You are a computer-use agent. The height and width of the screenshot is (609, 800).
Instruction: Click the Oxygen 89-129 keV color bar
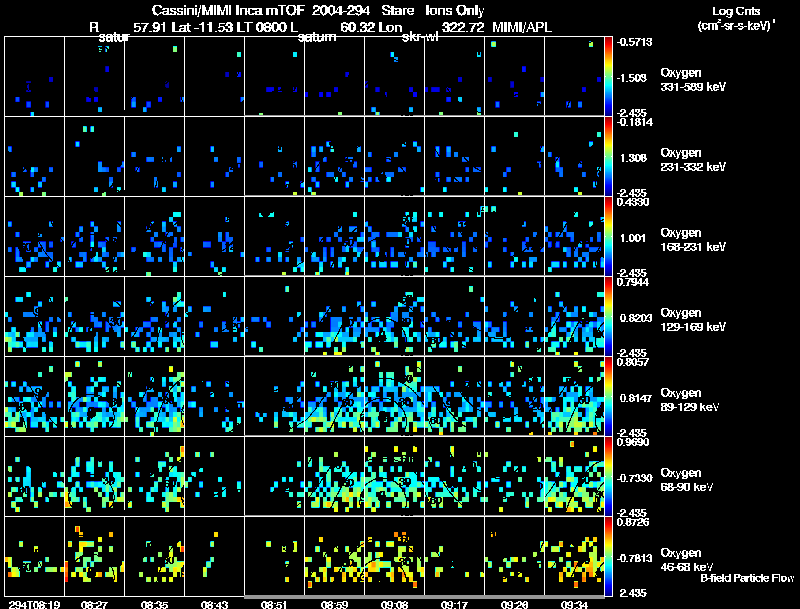608,396
